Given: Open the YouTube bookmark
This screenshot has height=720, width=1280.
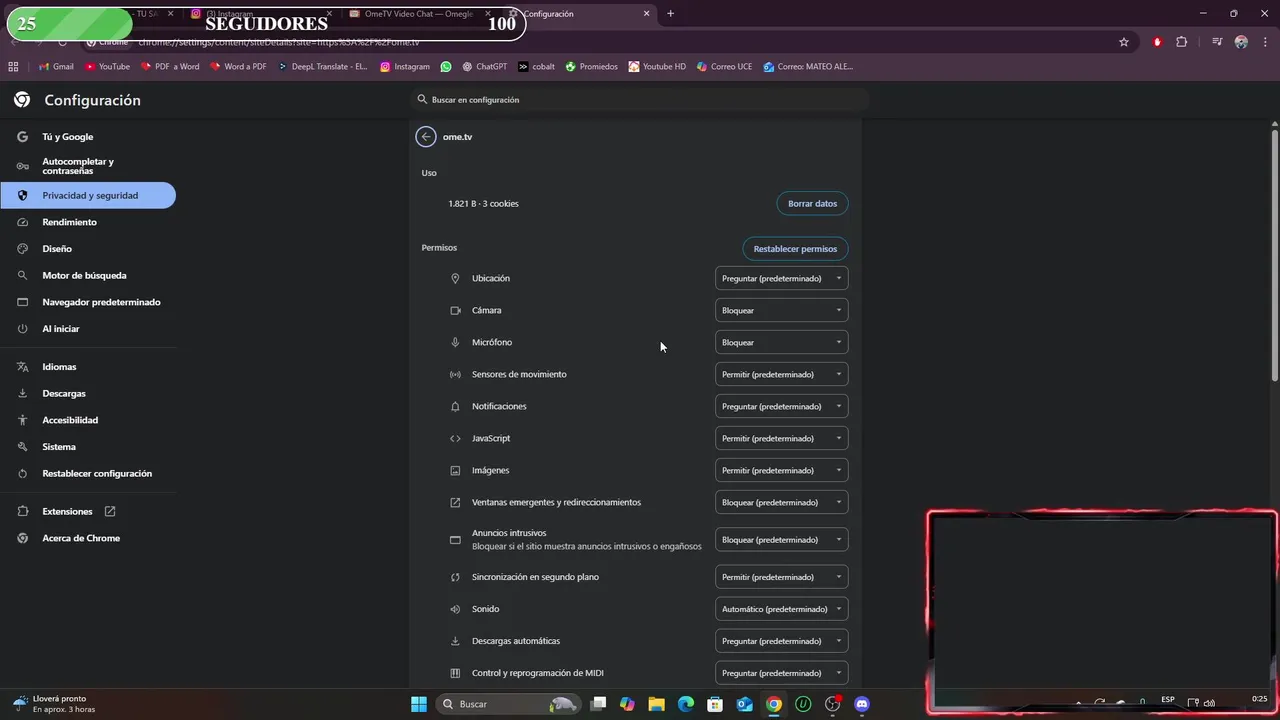Looking at the screenshot, I should coord(107,66).
